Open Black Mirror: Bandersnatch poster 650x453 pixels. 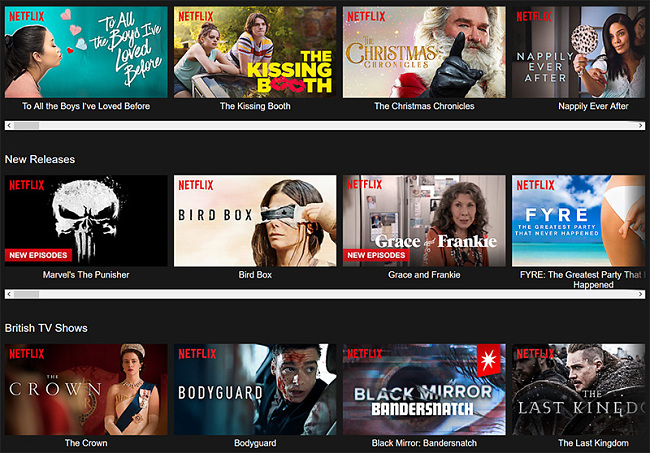424,390
